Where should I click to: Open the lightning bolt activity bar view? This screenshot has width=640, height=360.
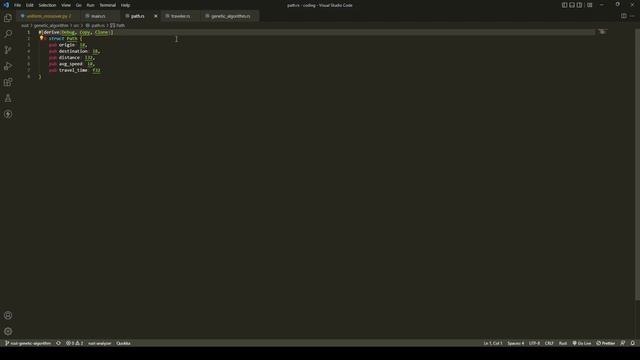point(8,115)
